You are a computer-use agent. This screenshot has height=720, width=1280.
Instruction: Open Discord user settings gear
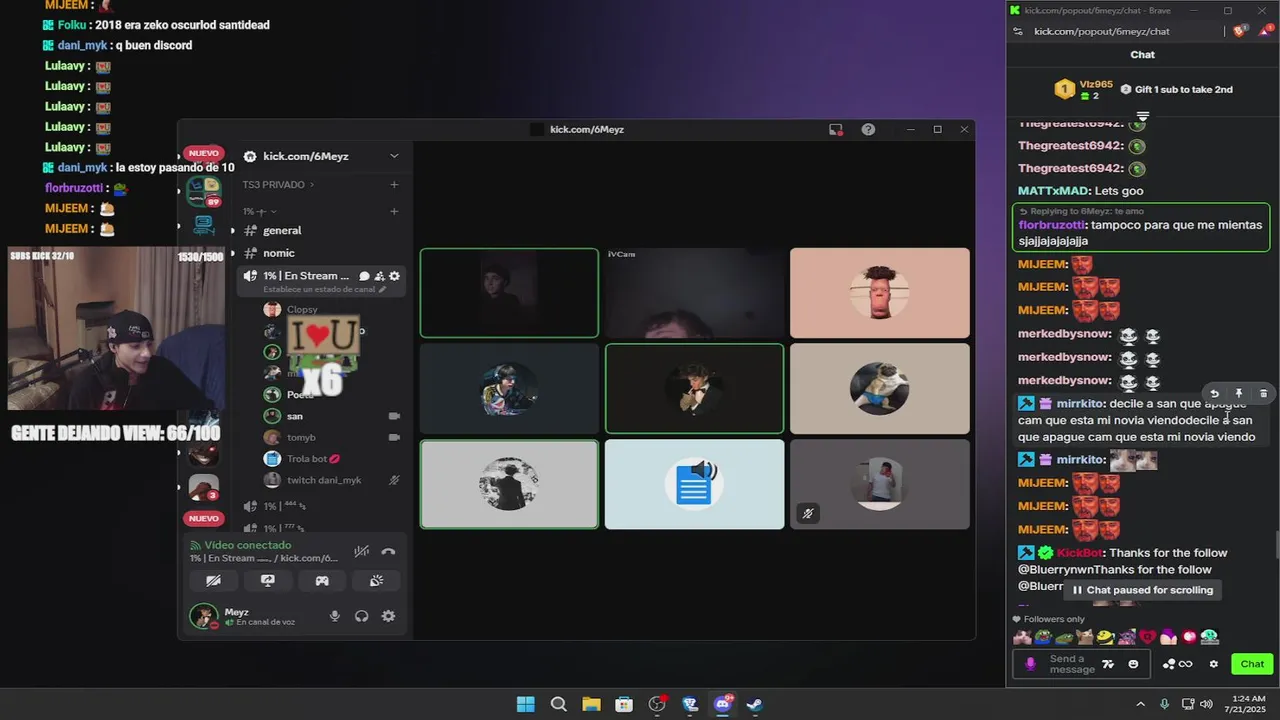pos(388,616)
